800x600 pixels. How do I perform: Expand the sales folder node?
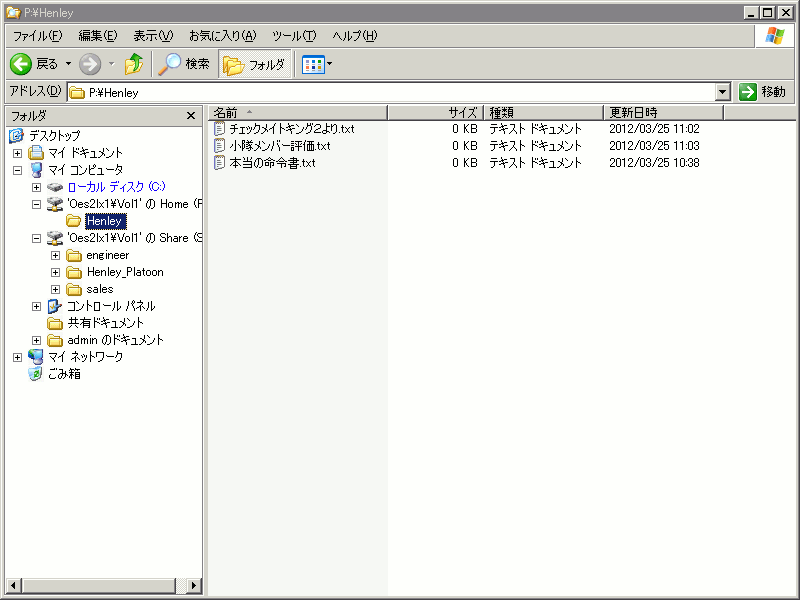[x=55, y=289]
